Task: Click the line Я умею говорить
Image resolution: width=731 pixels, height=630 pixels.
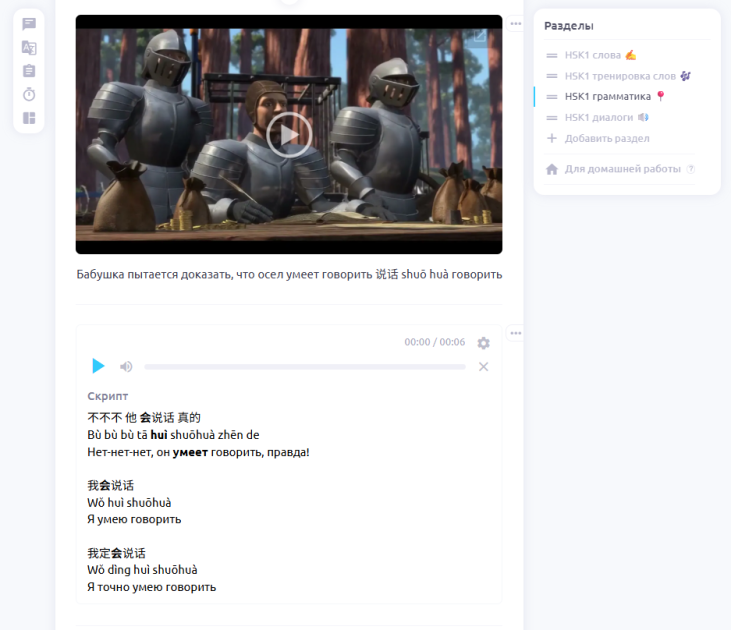Action: [x=134, y=519]
